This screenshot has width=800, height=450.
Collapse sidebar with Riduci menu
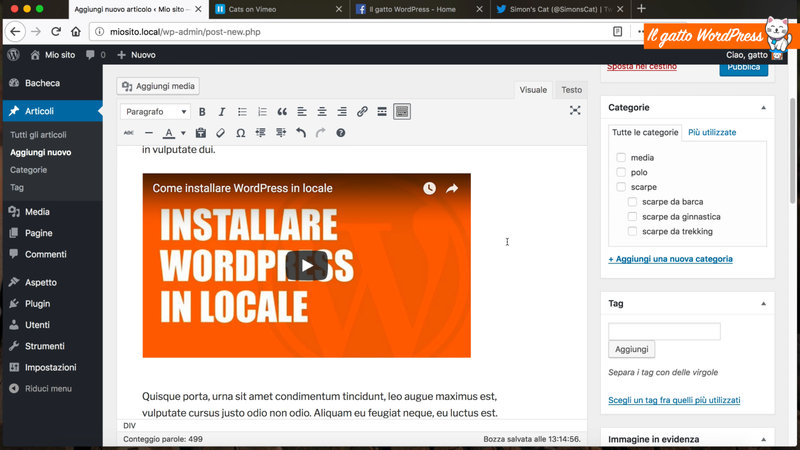click(x=41, y=388)
